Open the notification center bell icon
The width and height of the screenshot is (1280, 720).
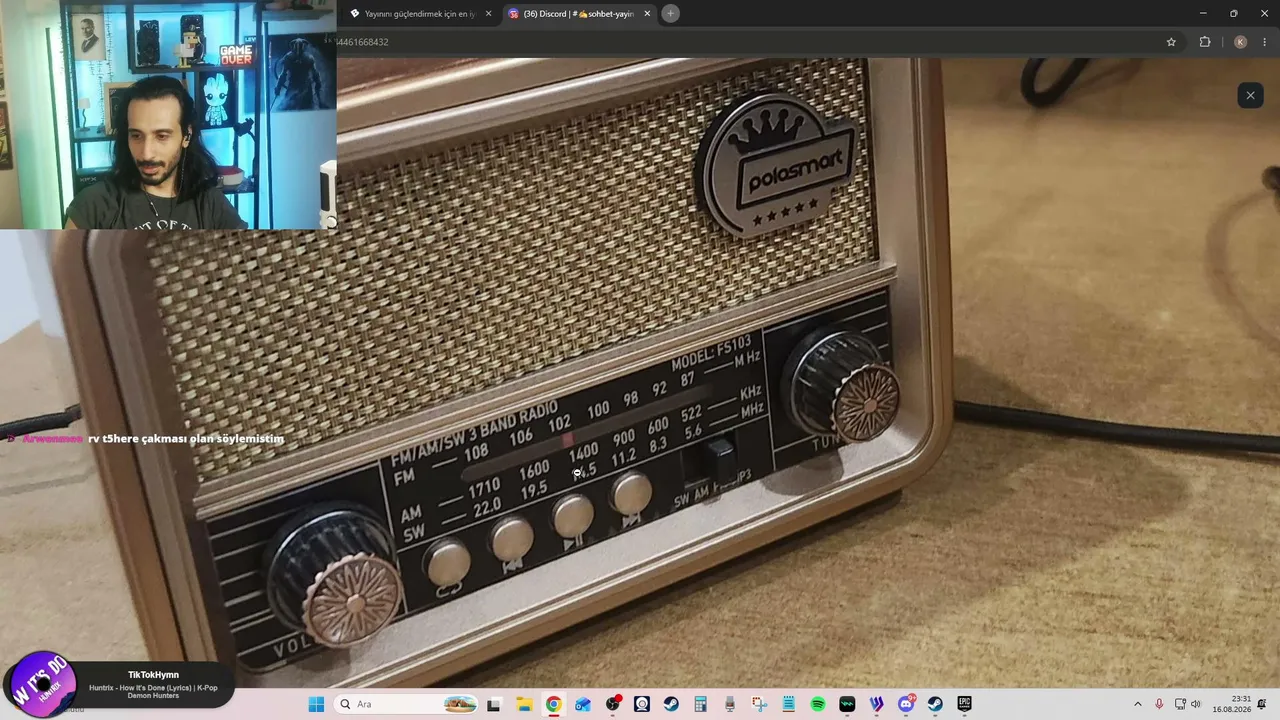point(1262,704)
